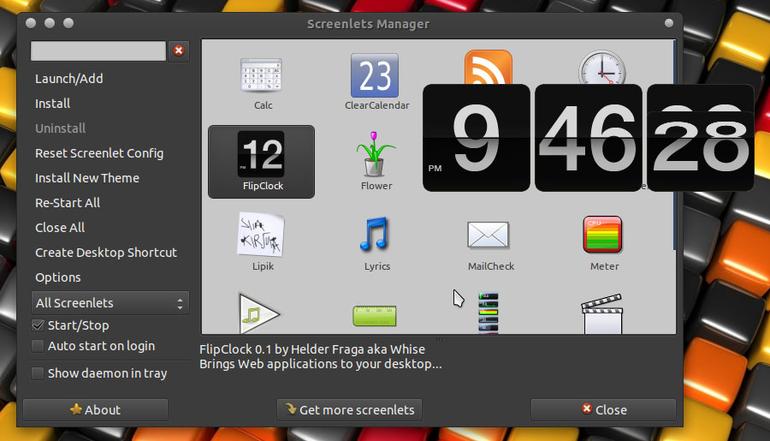The height and width of the screenshot is (441, 770).
Task: Select the Lipik screenlet icon
Action: [261, 234]
